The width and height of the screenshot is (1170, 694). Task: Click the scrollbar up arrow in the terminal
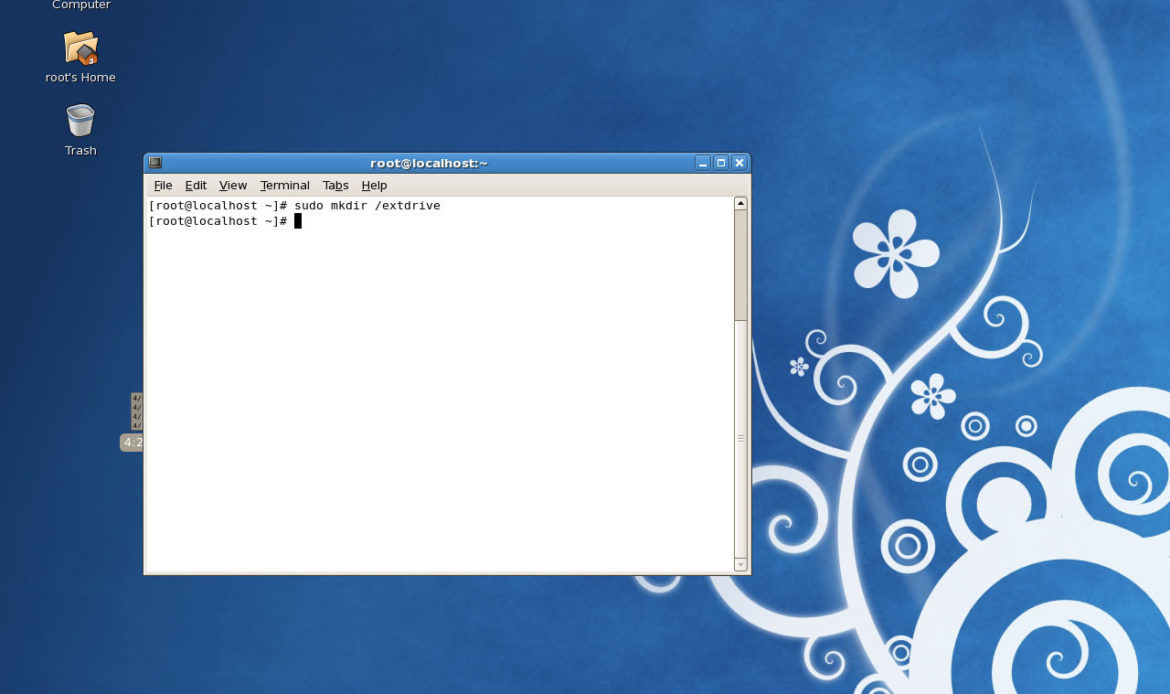coord(741,204)
